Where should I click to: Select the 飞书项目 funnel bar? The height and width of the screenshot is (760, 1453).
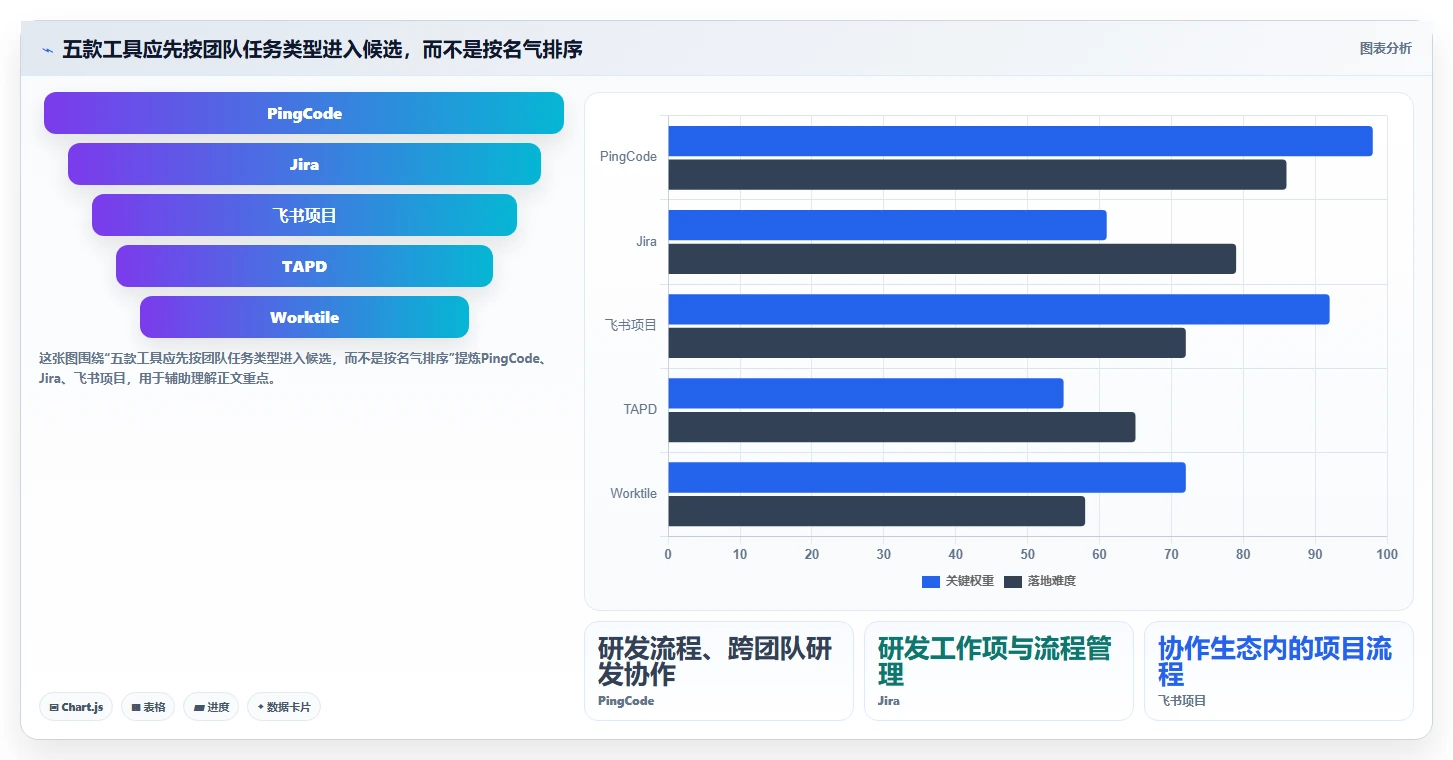(x=304, y=215)
